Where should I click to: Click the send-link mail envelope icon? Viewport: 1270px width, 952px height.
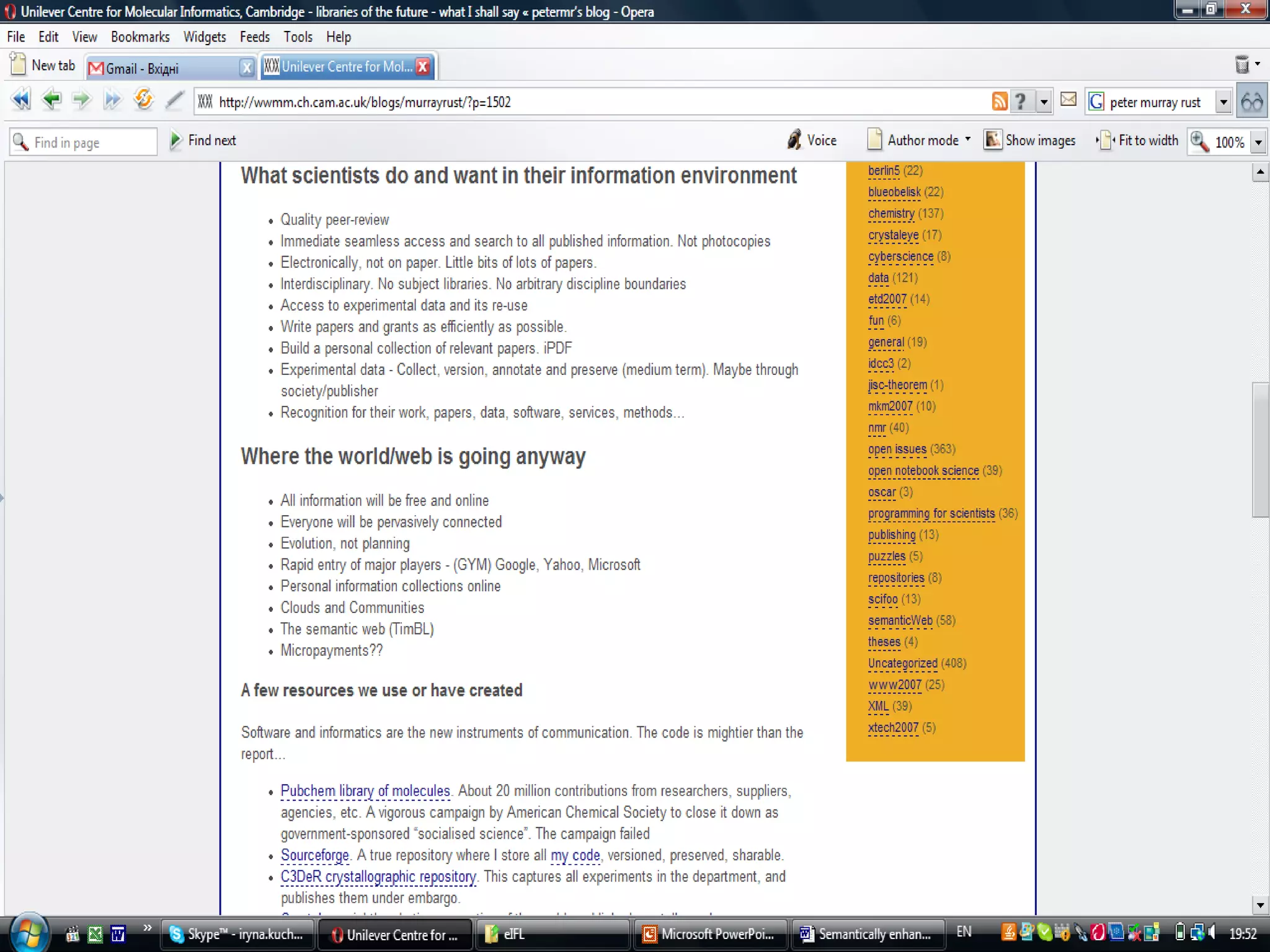[1068, 99]
